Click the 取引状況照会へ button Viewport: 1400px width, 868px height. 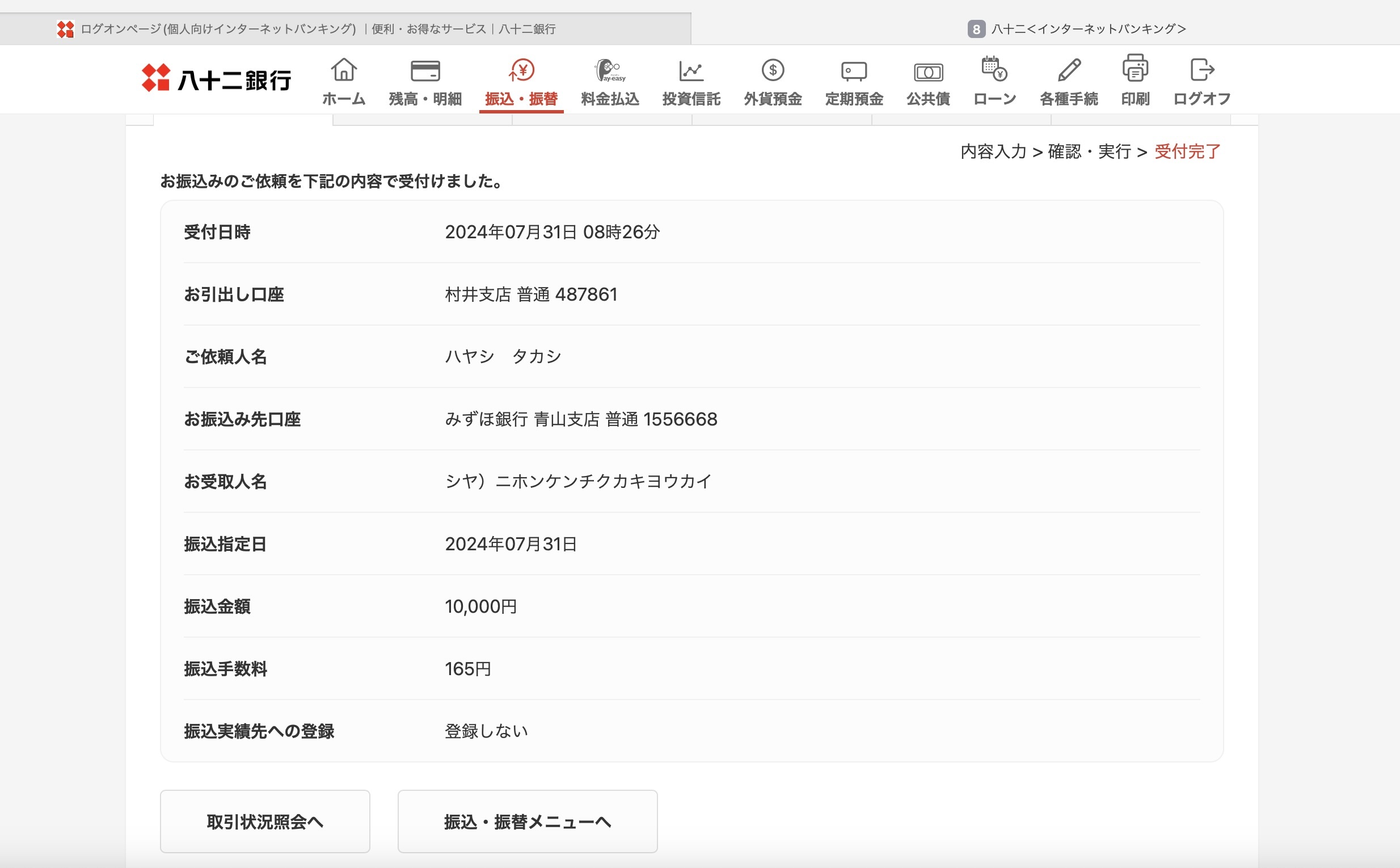(264, 821)
